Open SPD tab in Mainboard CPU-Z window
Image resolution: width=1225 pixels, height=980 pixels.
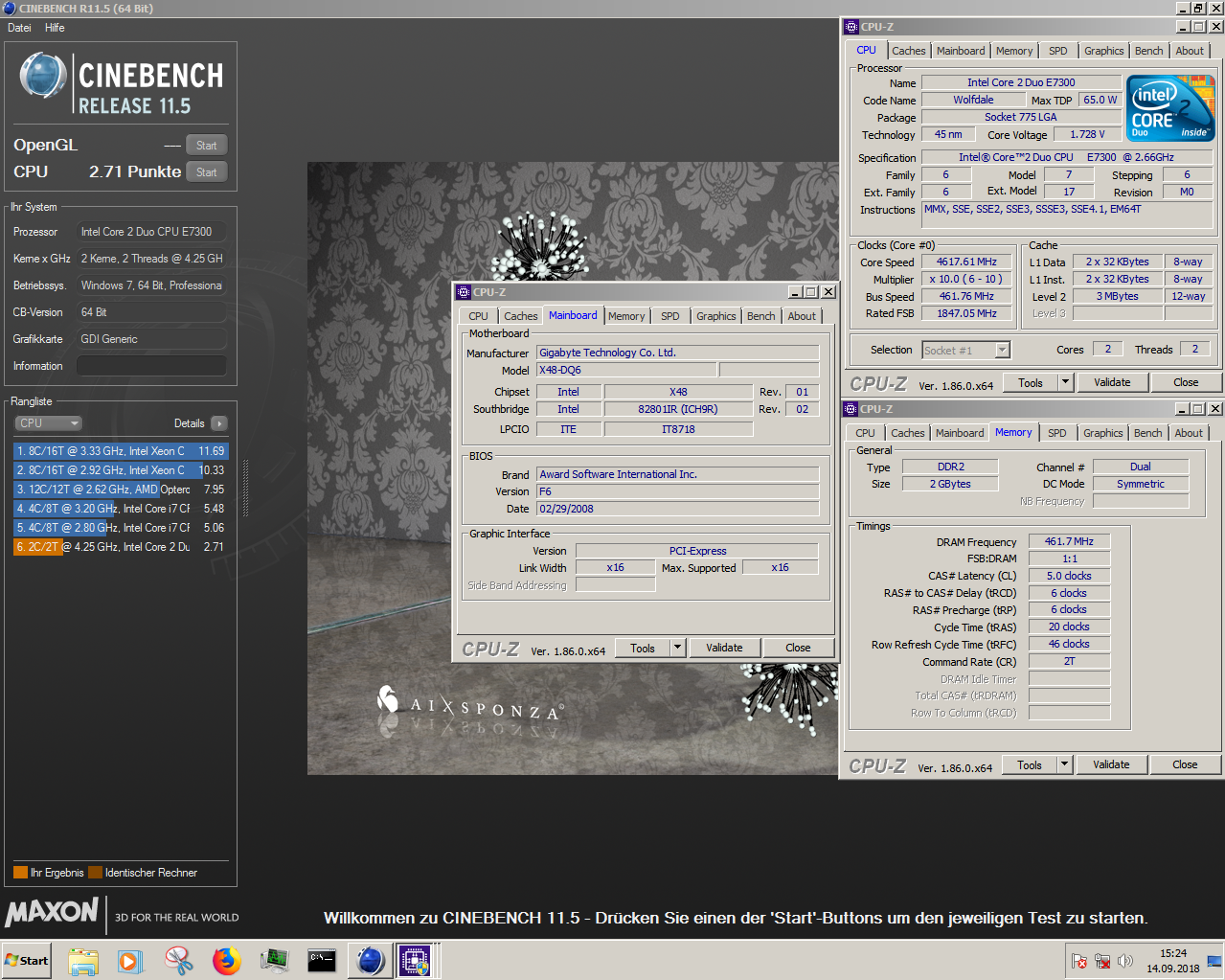pos(669,316)
